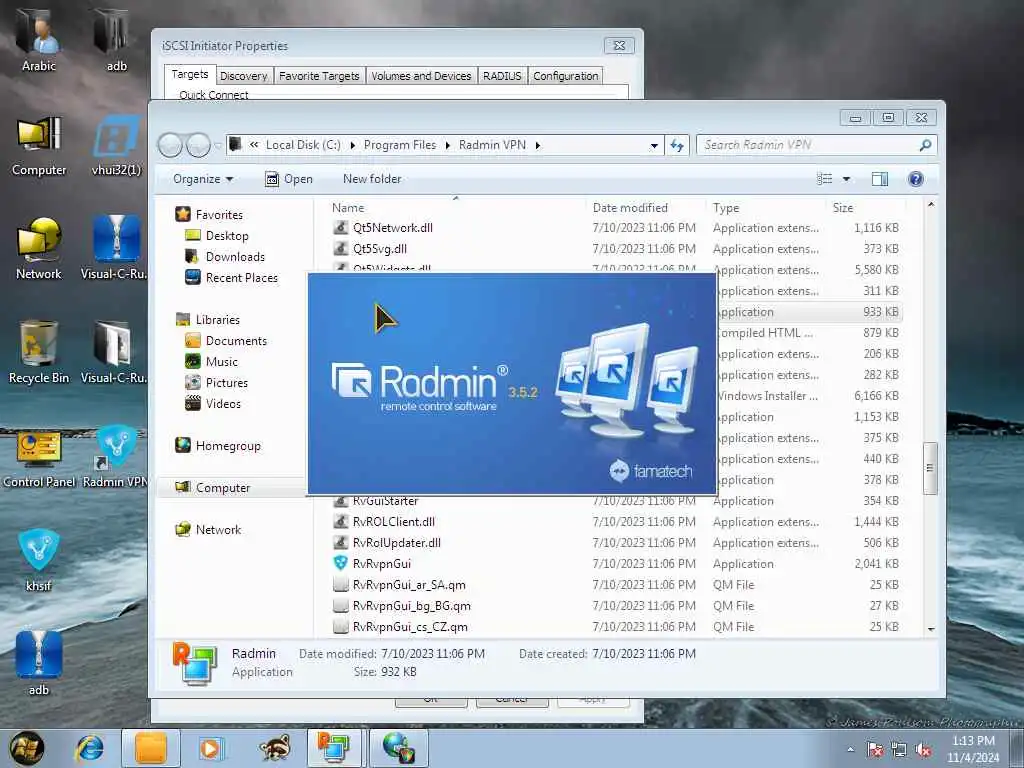Switch to the Configuration tab
1024x768 pixels.
[566, 76]
